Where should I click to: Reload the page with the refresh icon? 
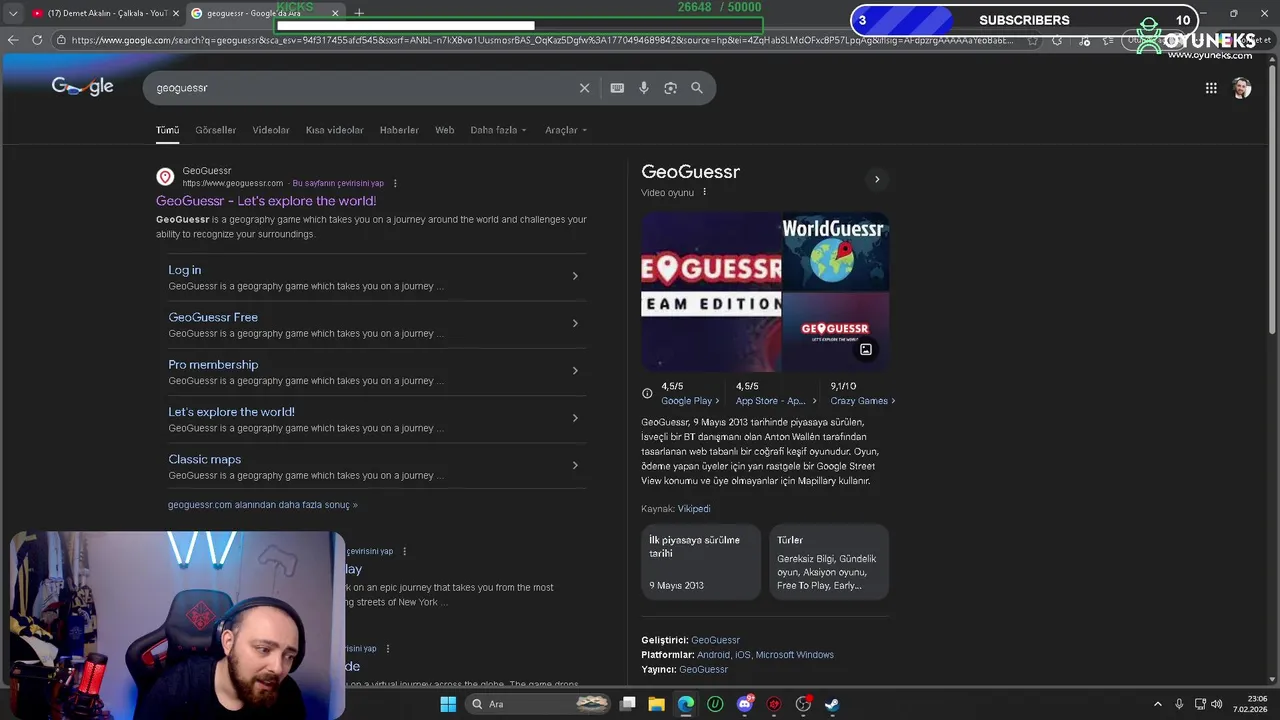[x=37, y=40]
